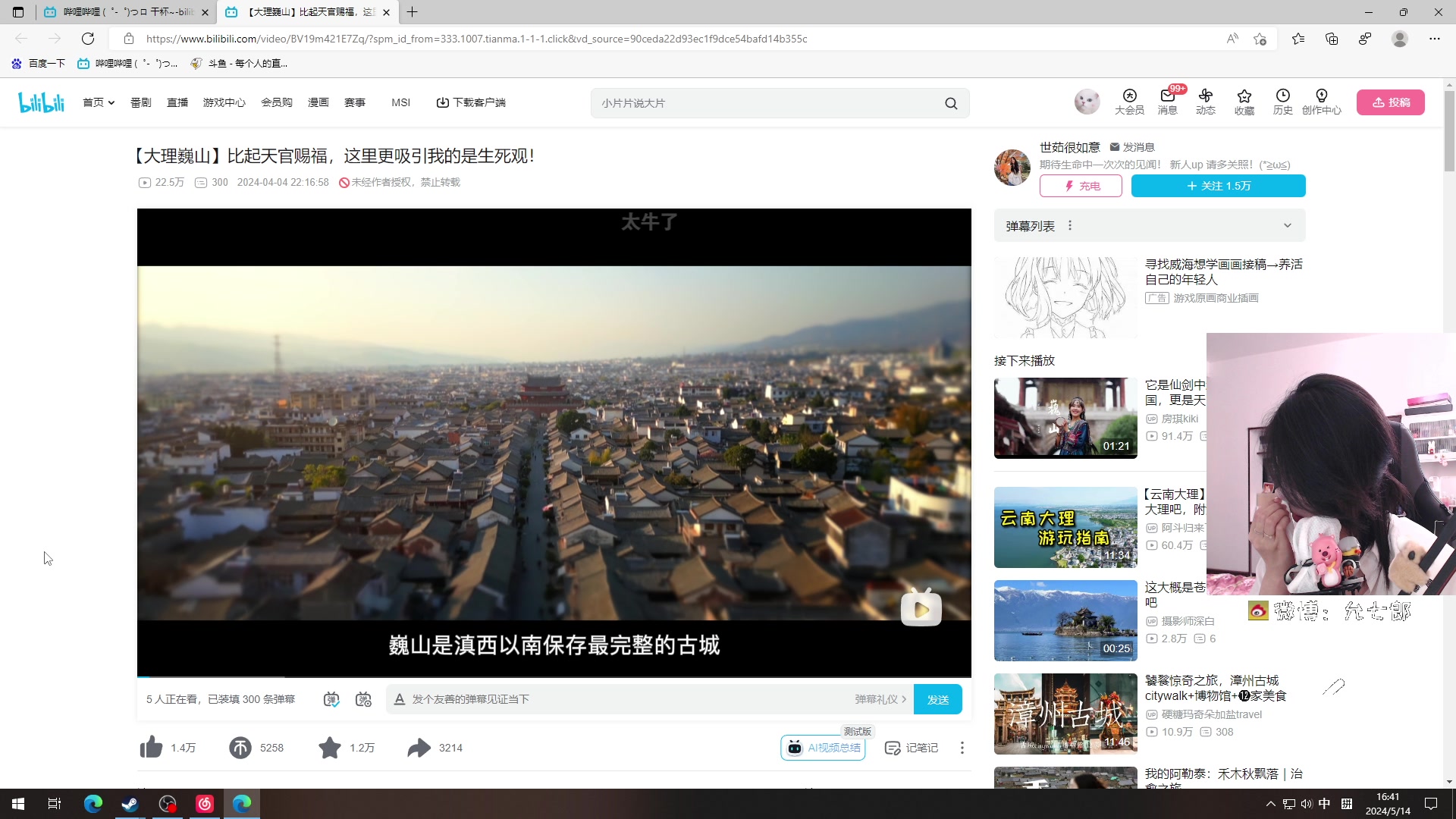Open the 大会员 icon

[x=1129, y=102]
